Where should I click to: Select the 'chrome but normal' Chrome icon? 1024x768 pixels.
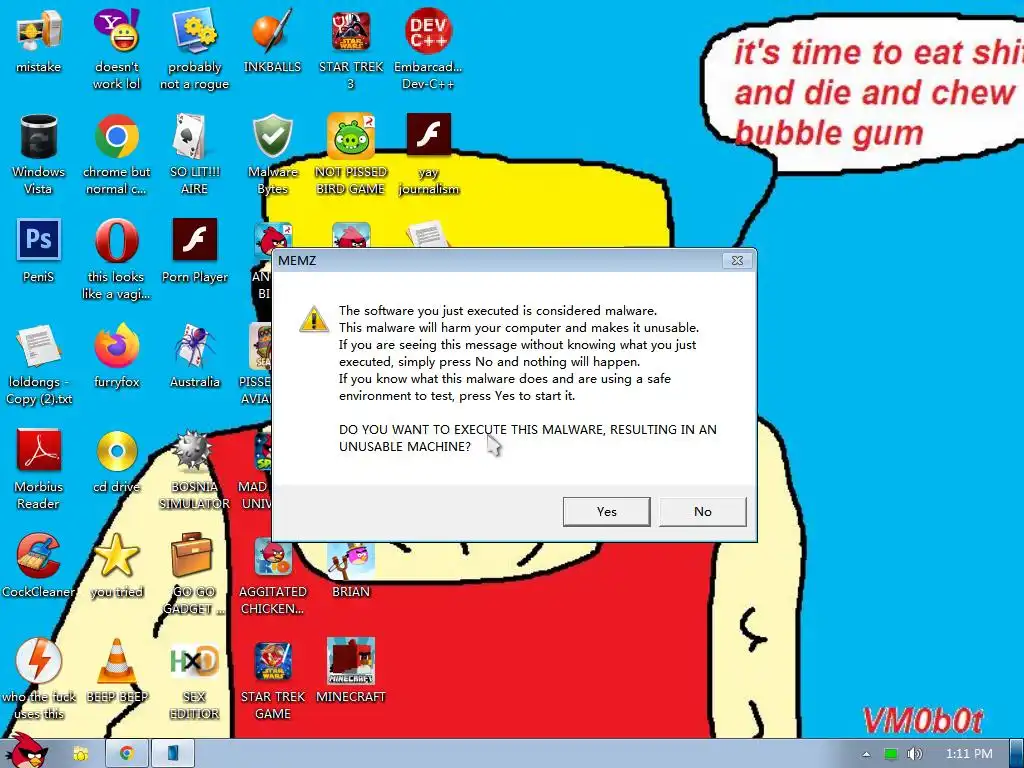(116, 154)
